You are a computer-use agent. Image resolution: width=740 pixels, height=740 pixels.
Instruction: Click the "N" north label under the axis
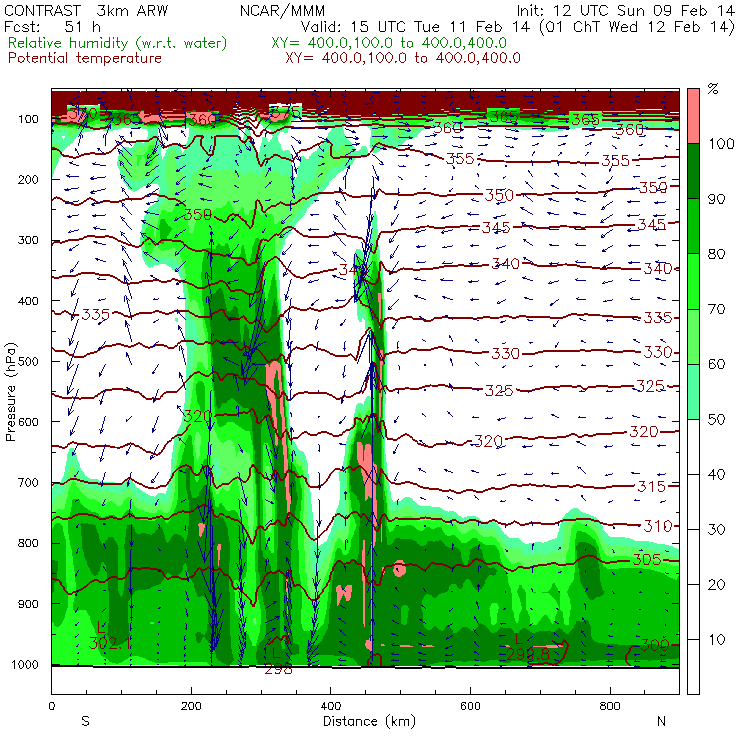click(661, 721)
